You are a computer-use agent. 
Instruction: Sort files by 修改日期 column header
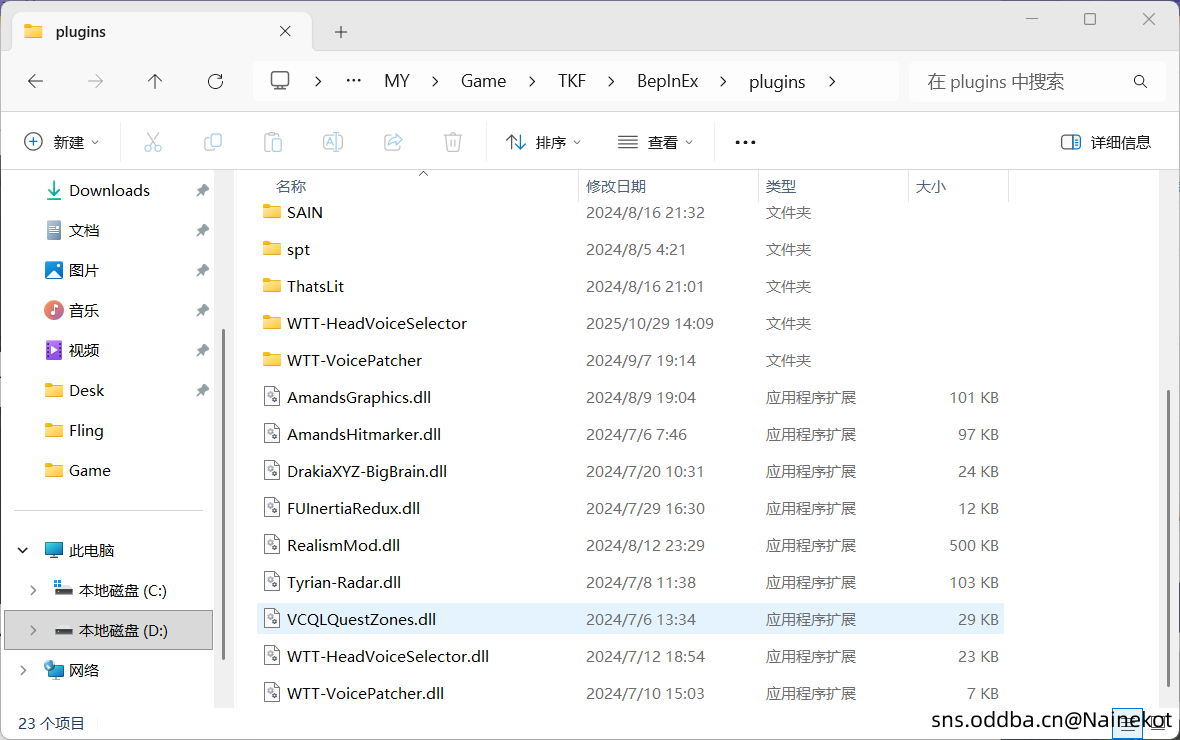point(616,186)
